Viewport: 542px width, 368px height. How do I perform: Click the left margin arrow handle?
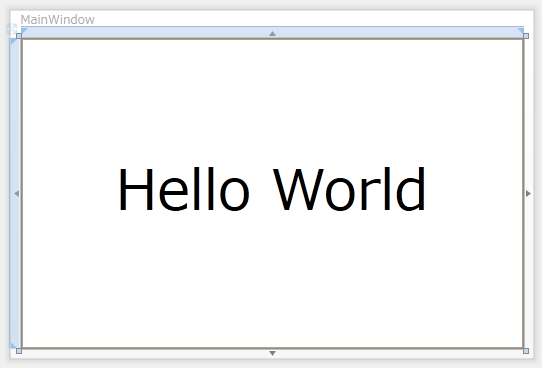point(16,194)
